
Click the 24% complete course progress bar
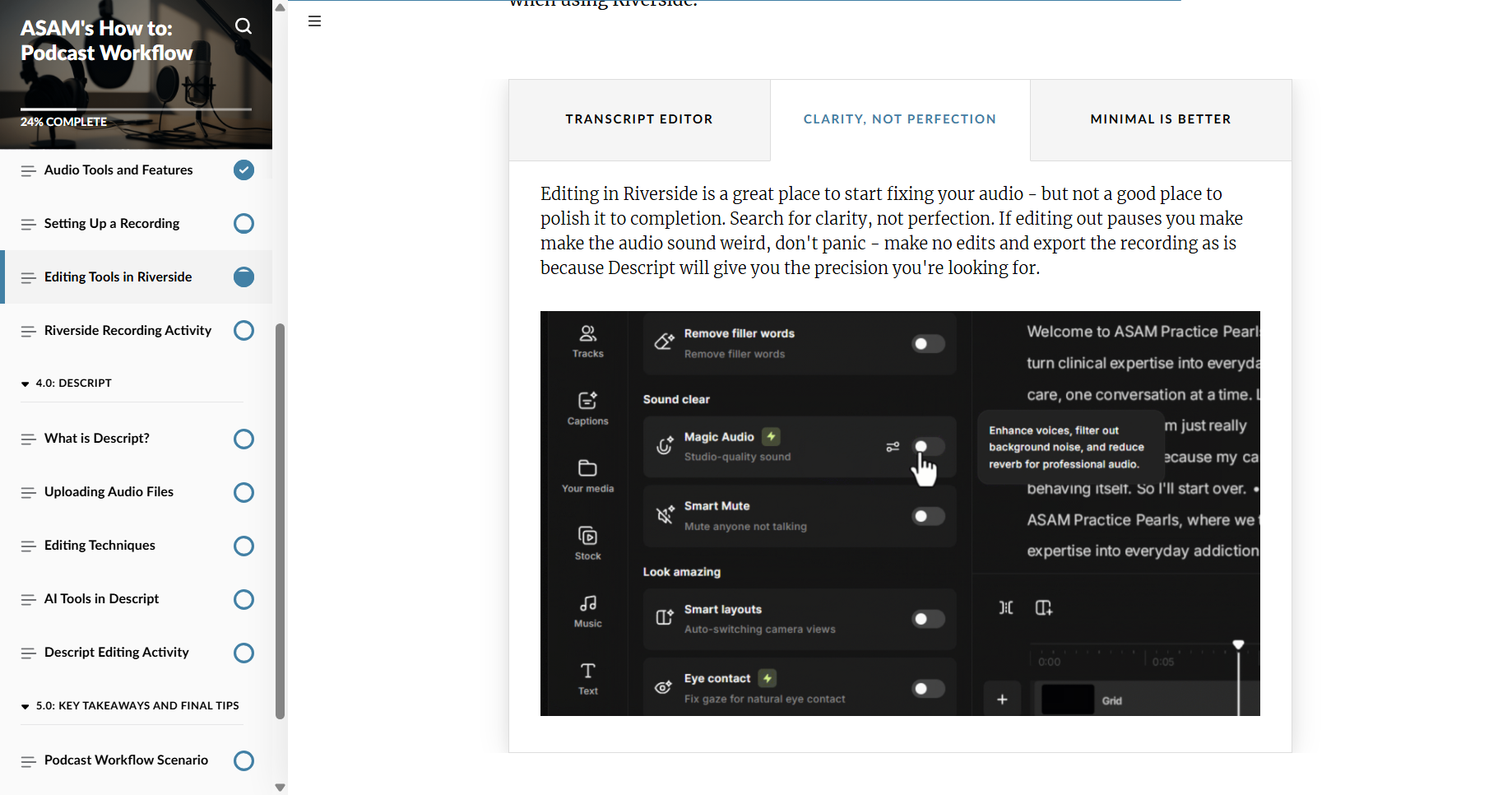click(x=136, y=109)
